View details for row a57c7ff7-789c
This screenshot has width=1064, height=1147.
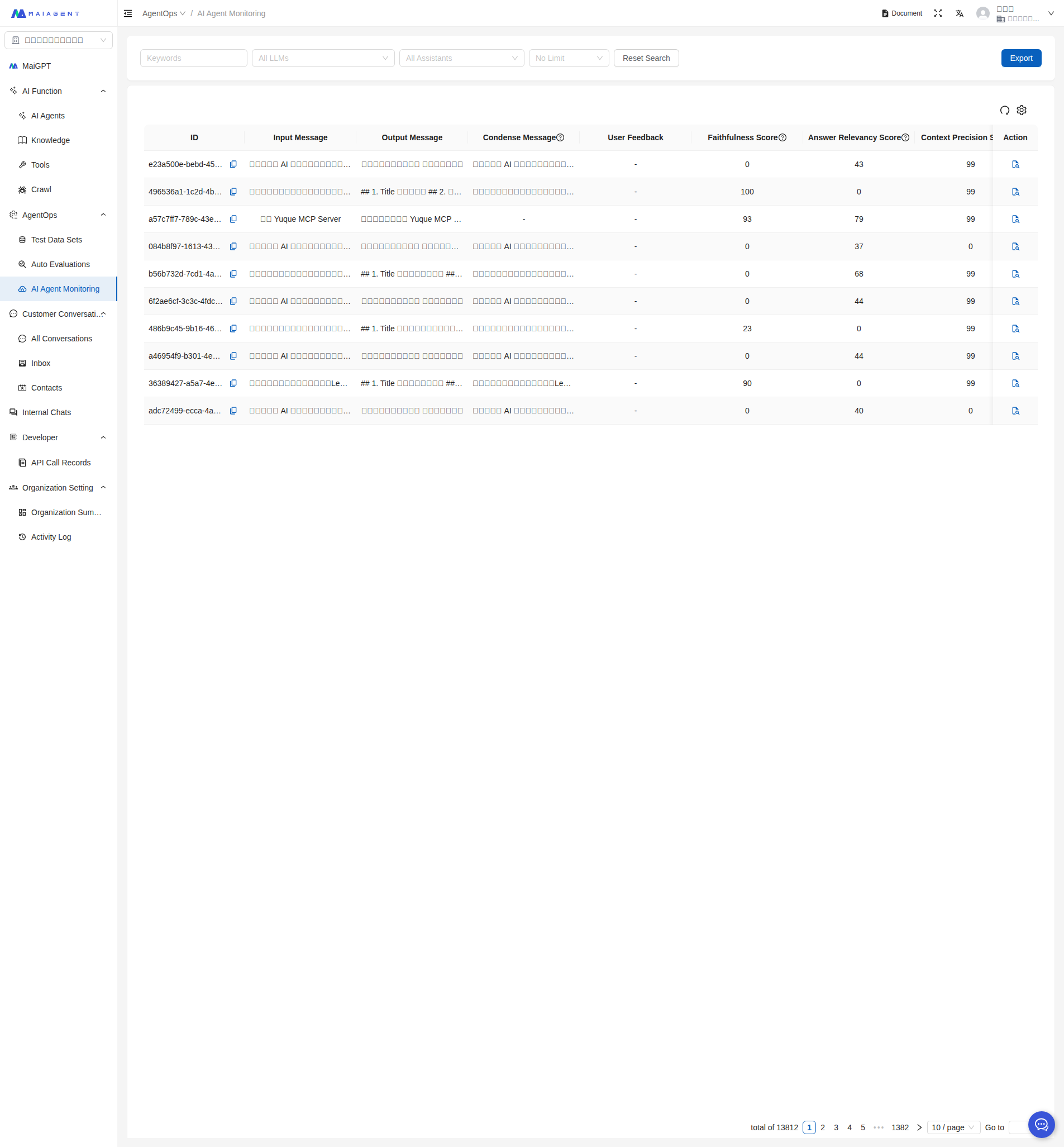(x=1015, y=219)
